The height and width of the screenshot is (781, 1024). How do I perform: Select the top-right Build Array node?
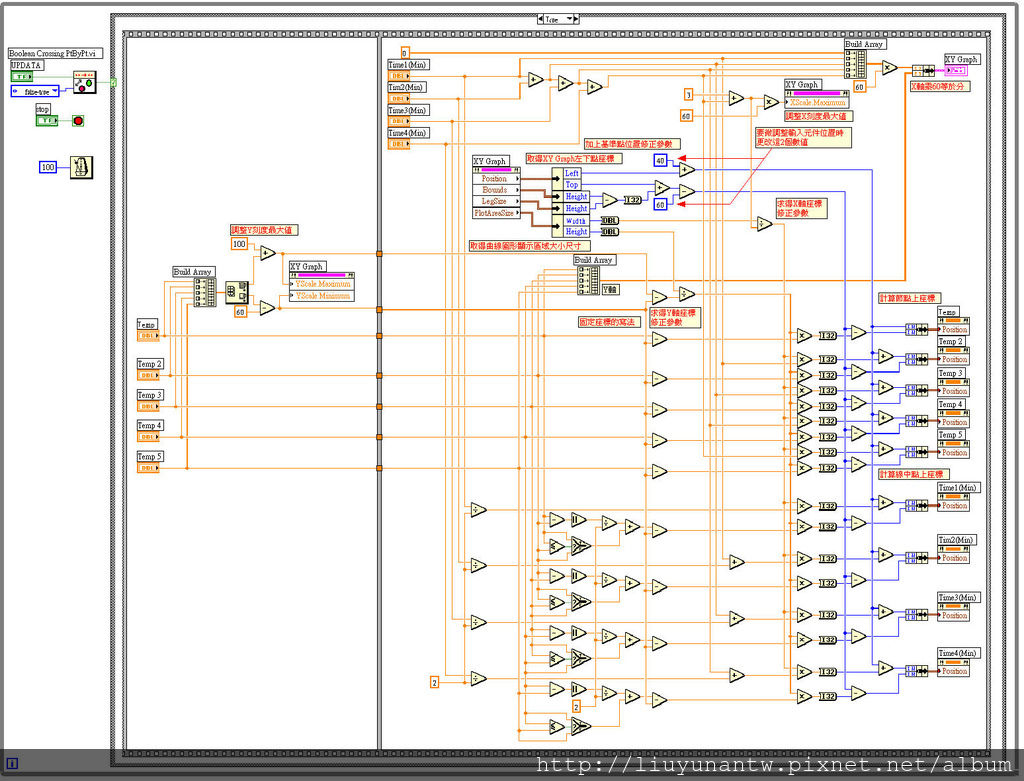856,65
